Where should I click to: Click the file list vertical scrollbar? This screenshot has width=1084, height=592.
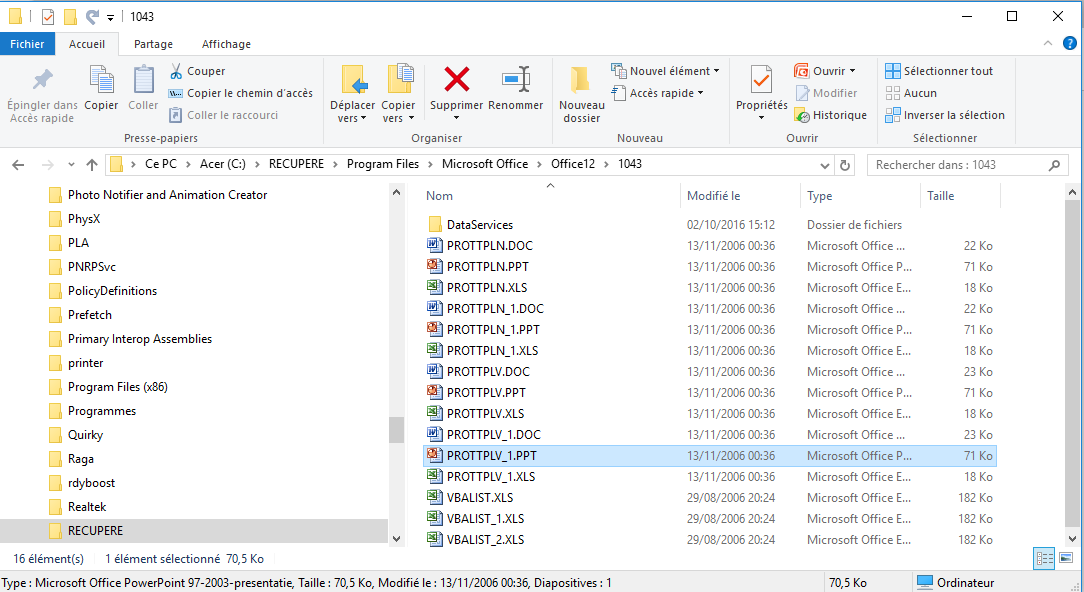point(1072,364)
